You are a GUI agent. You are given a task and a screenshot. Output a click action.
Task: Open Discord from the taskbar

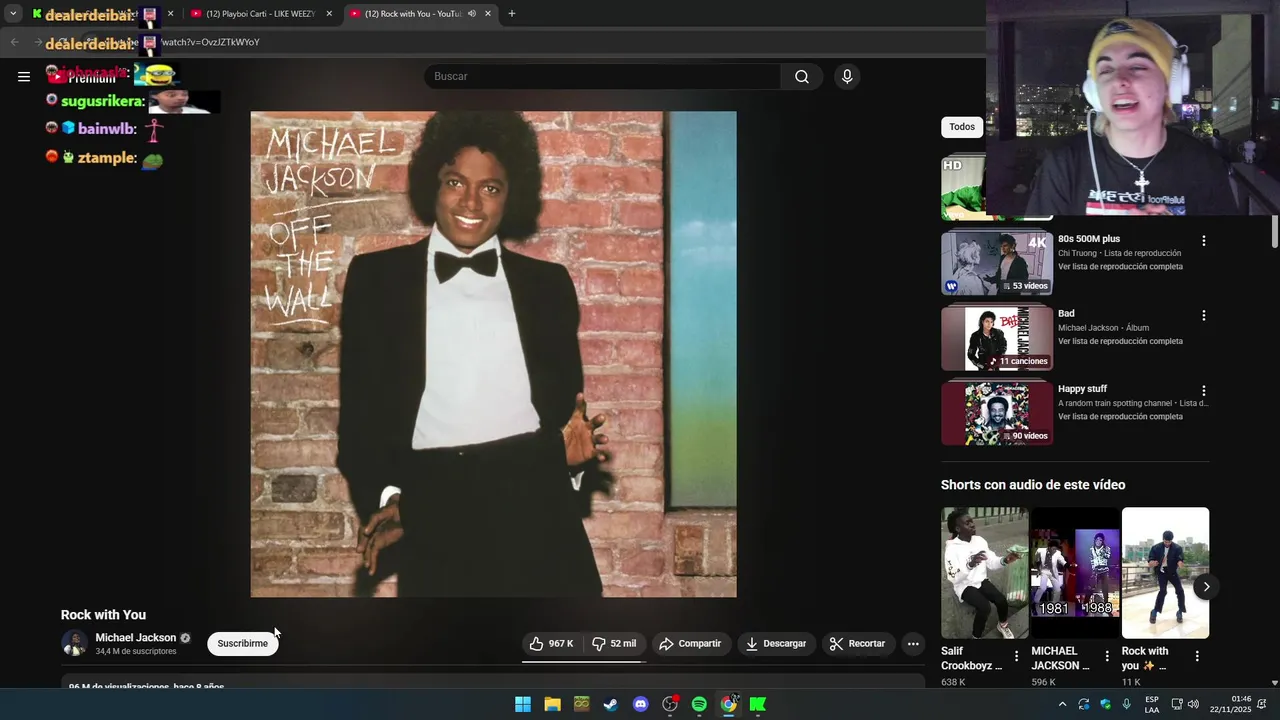click(x=641, y=704)
